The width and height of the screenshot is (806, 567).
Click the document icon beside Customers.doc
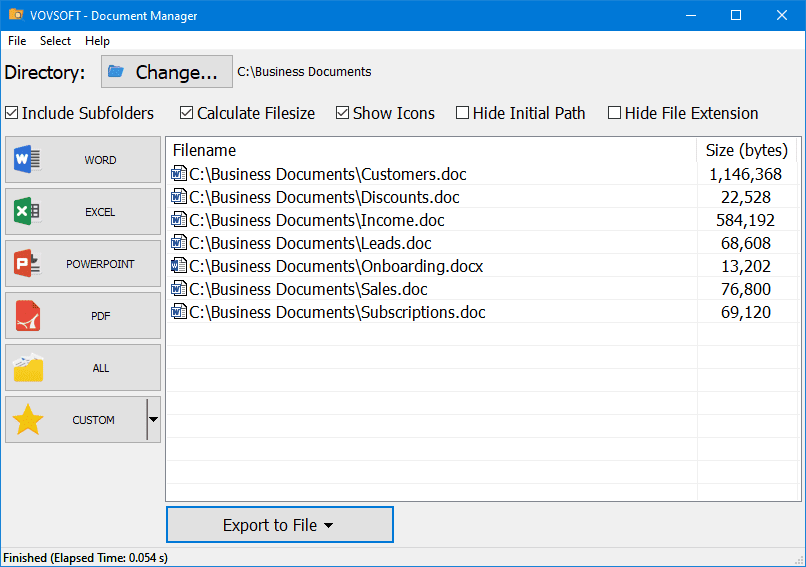coord(179,175)
